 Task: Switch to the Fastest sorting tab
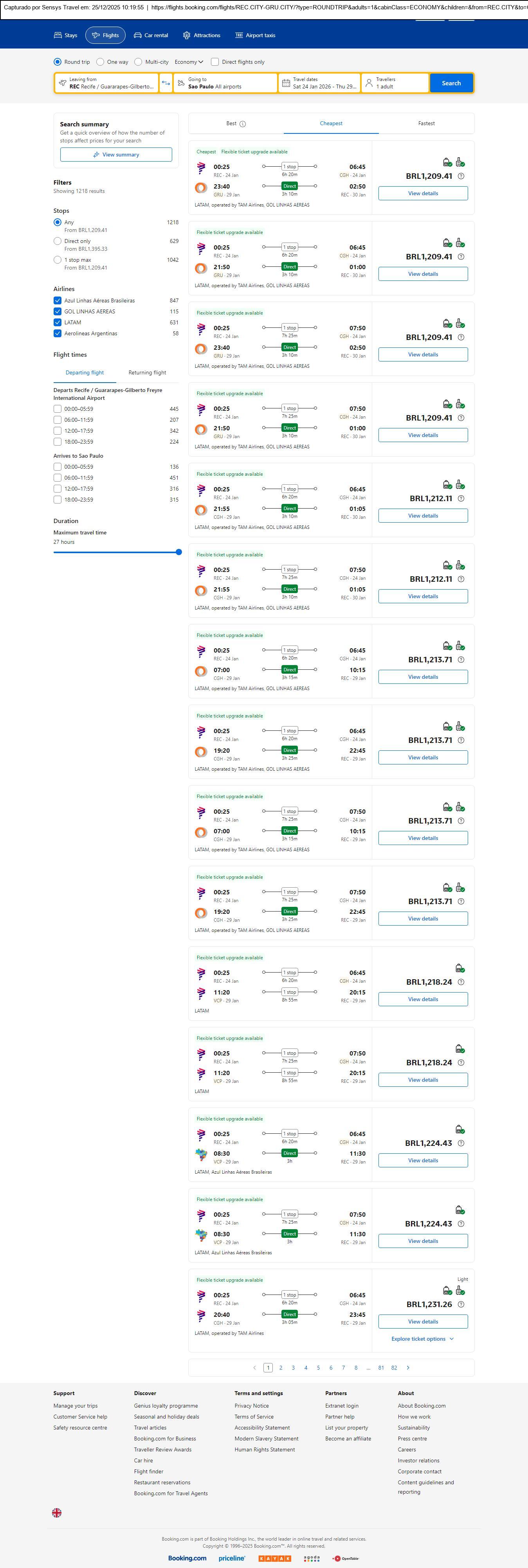pyautogui.click(x=426, y=124)
